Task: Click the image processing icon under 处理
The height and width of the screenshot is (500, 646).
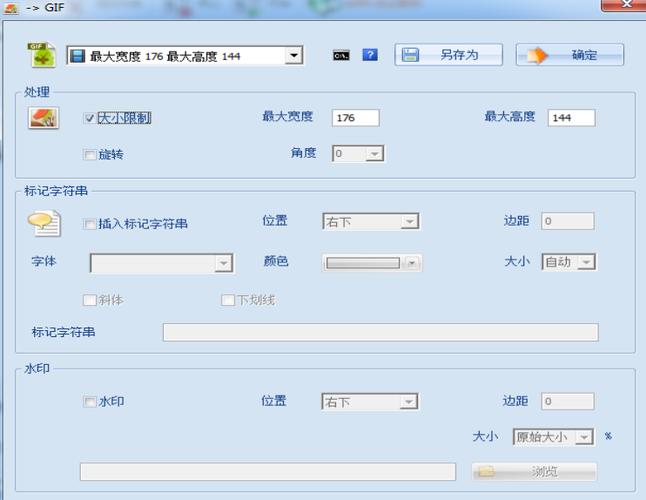Action: pos(41,119)
